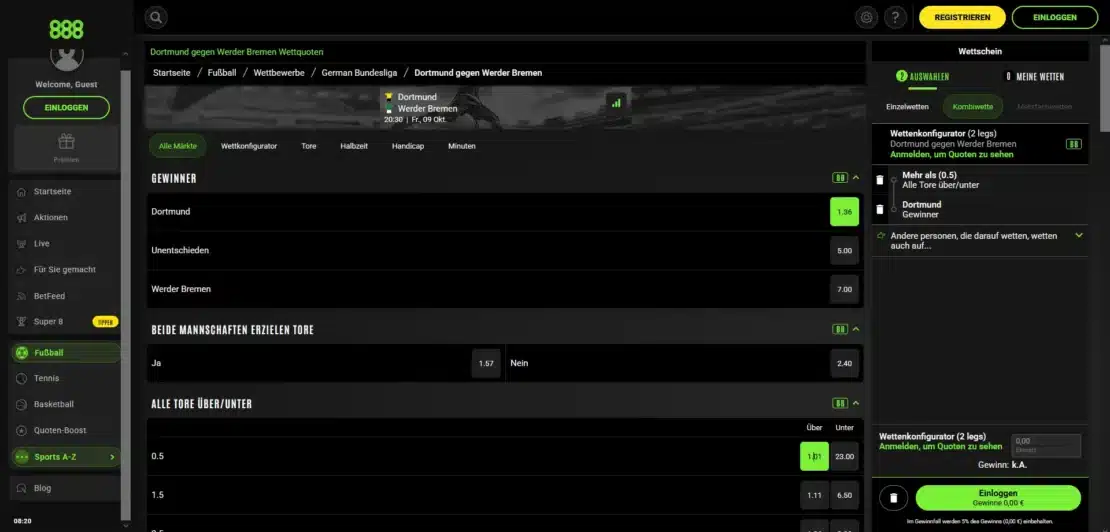Switch to Tore tab
Image resolution: width=1110 pixels, height=532 pixels.
tap(309, 146)
